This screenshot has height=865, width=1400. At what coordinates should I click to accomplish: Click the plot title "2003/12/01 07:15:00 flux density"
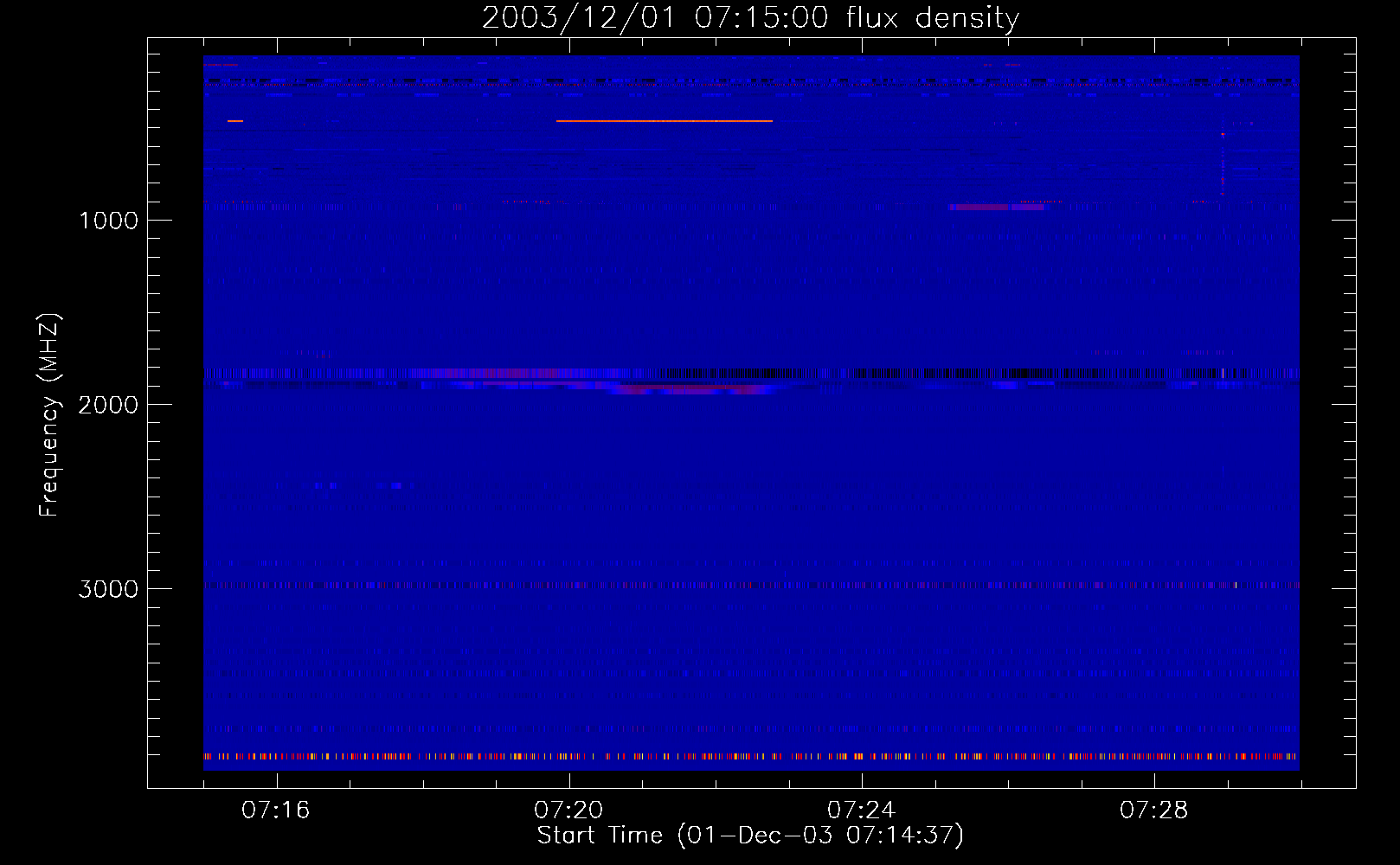[x=750, y=17]
